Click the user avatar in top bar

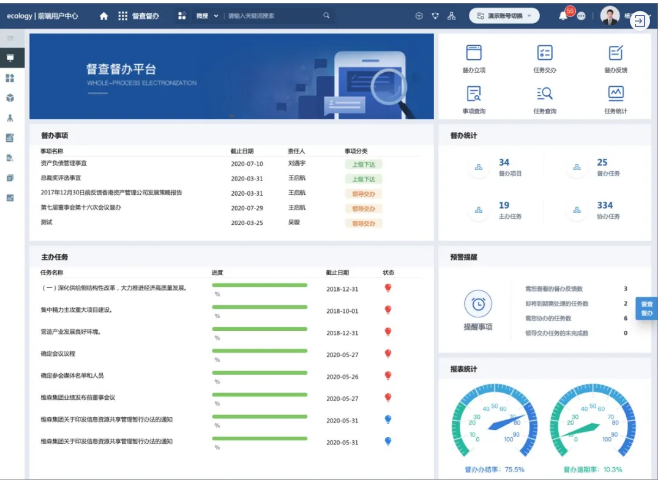click(610, 16)
